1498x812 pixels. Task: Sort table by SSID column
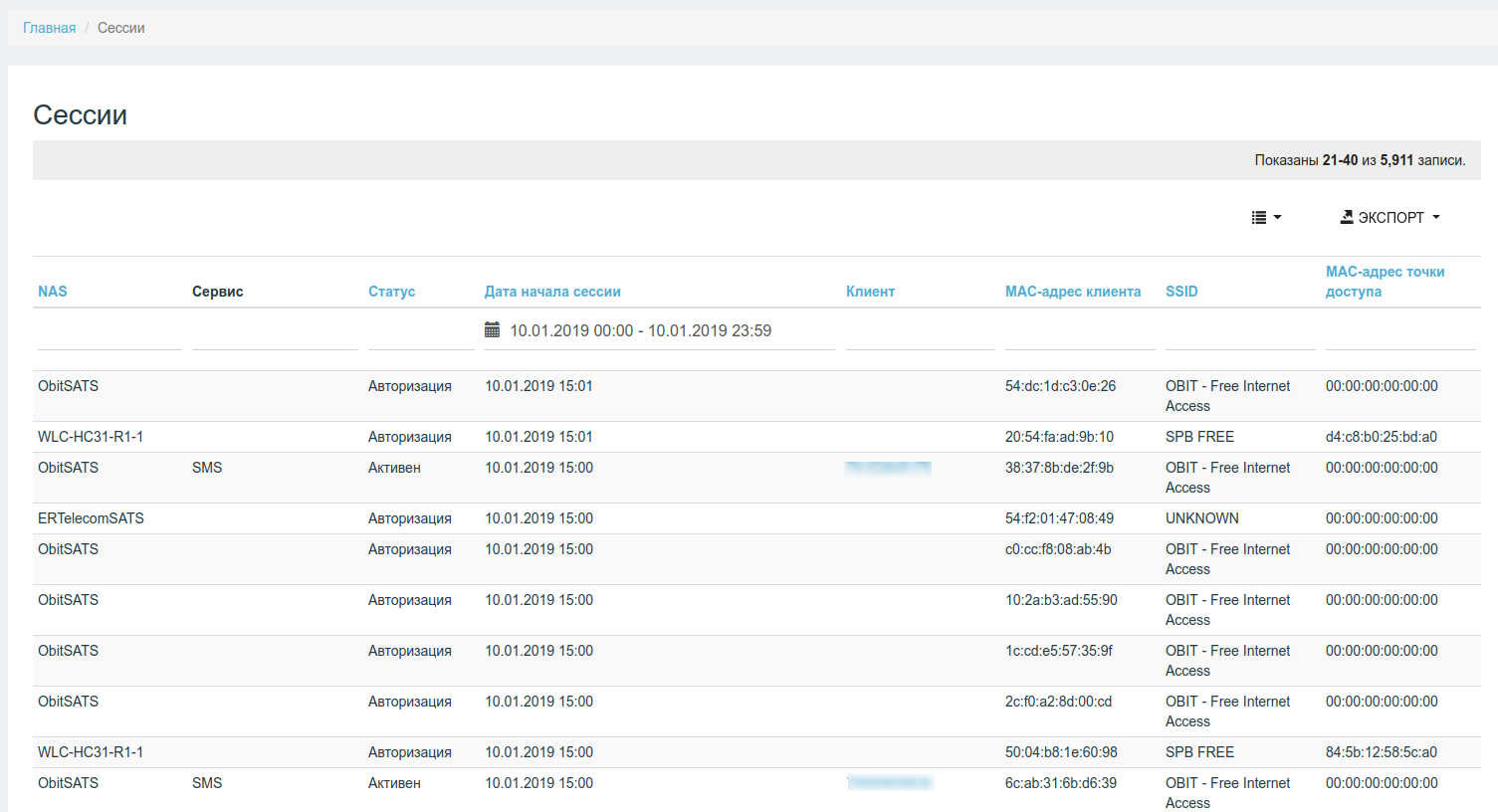(1181, 292)
